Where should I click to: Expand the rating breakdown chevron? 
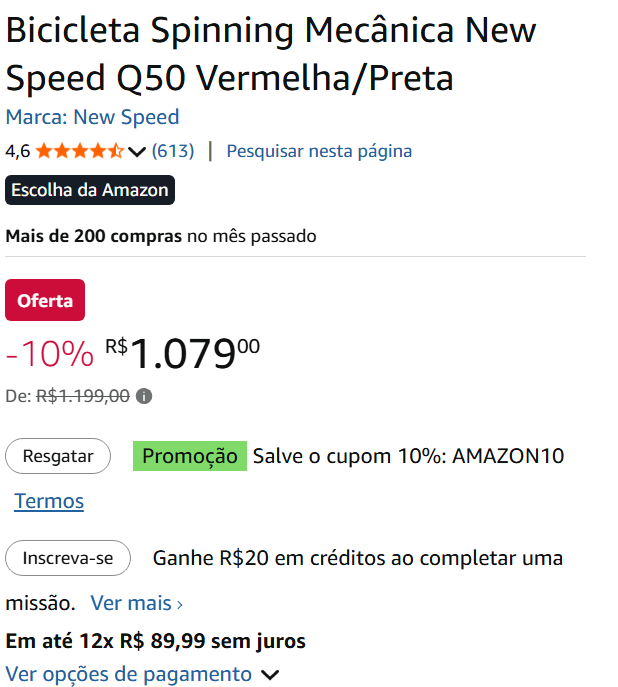coord(138,152)
